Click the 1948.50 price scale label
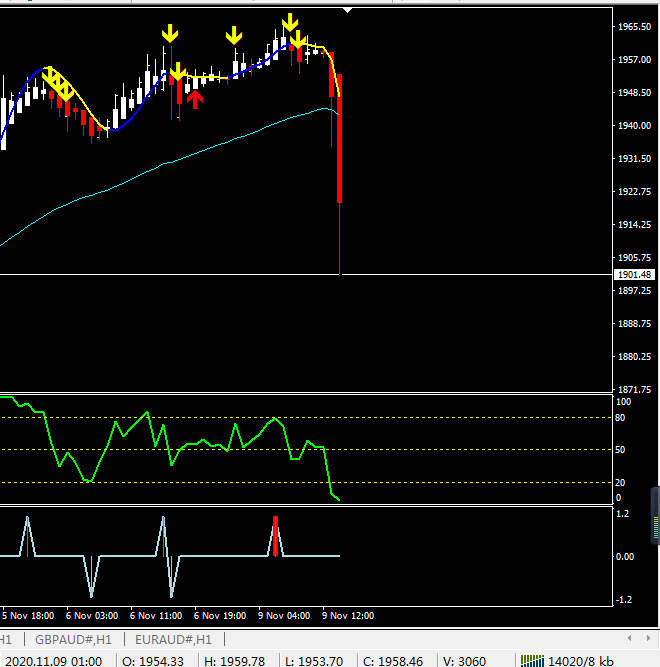 click(x=634, y=93)
